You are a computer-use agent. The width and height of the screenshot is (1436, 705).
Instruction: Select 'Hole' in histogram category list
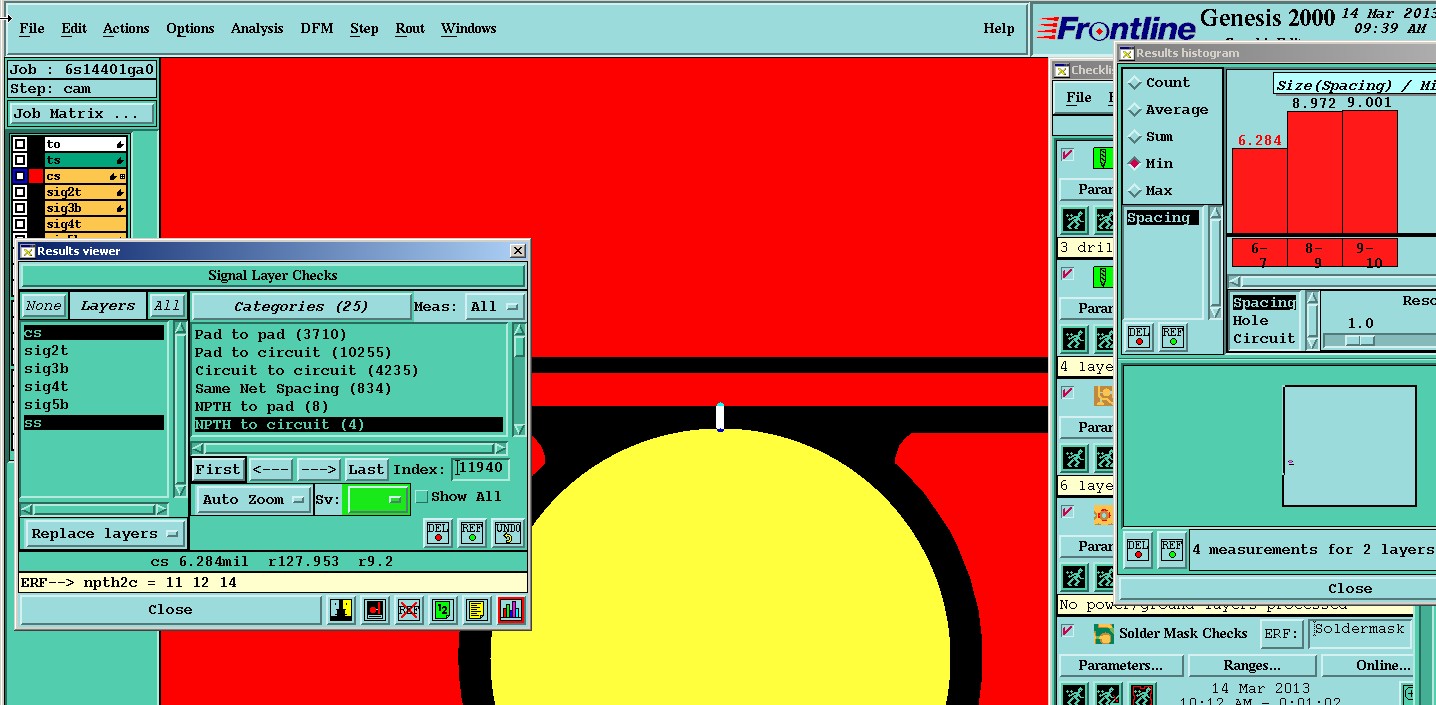point(1250,321)
